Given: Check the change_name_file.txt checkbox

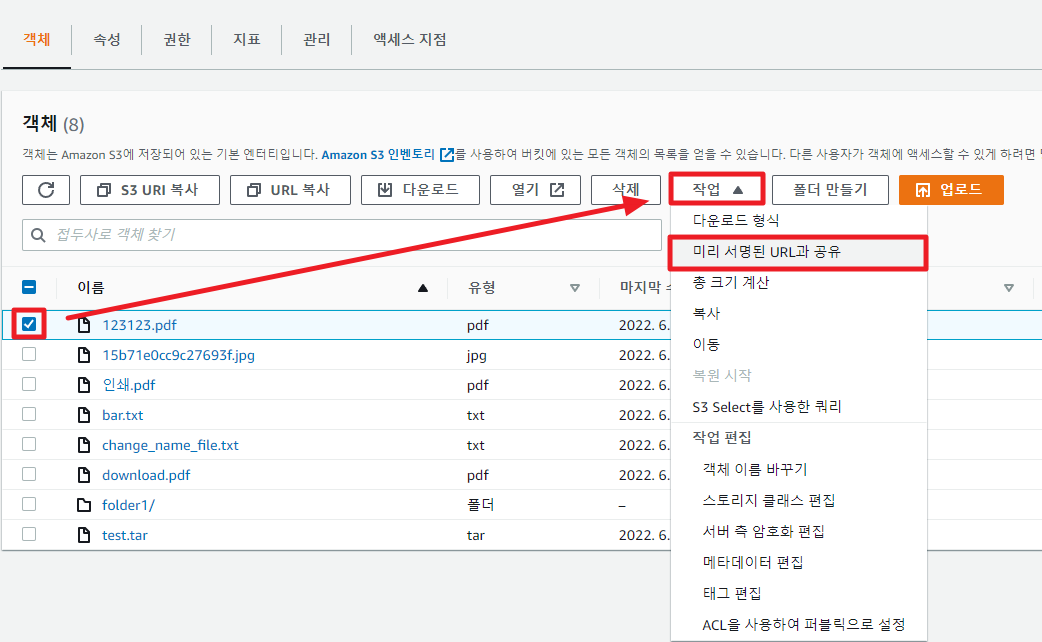Looking at the screenshot, I should tap(29, 444).
